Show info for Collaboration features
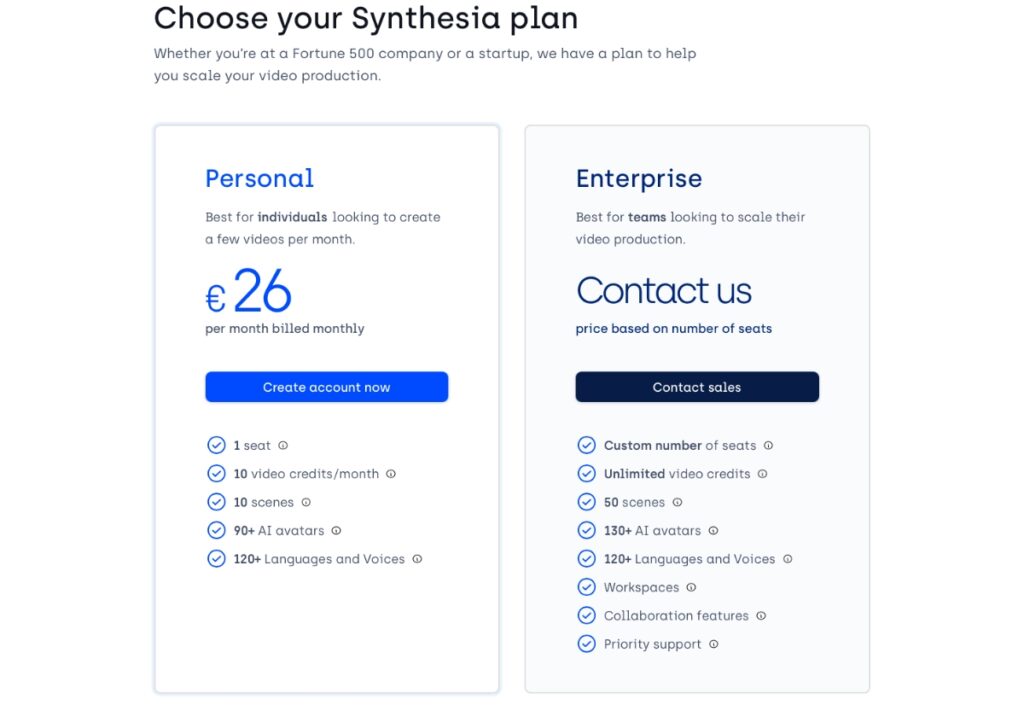Viewport: 1024px width, 717px height. click(761, 616)
